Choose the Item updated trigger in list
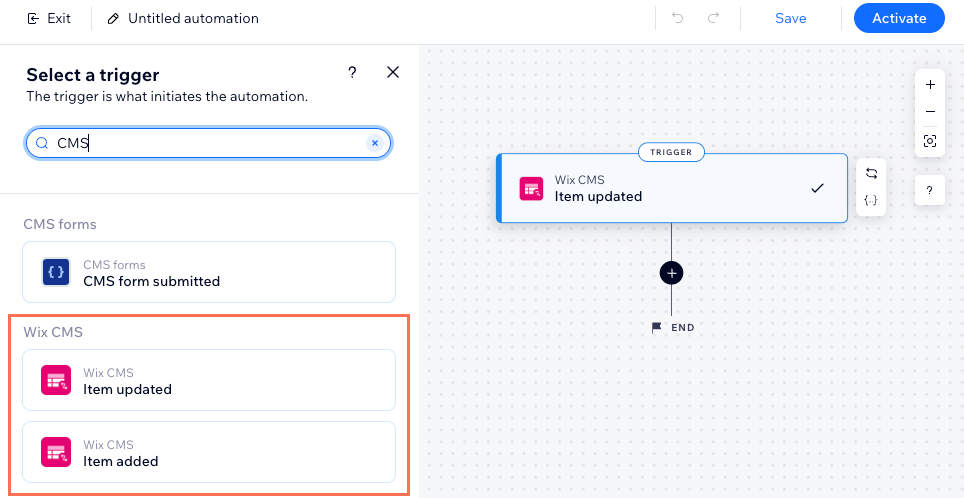This screenshot has width=964, height=498. 209,381
